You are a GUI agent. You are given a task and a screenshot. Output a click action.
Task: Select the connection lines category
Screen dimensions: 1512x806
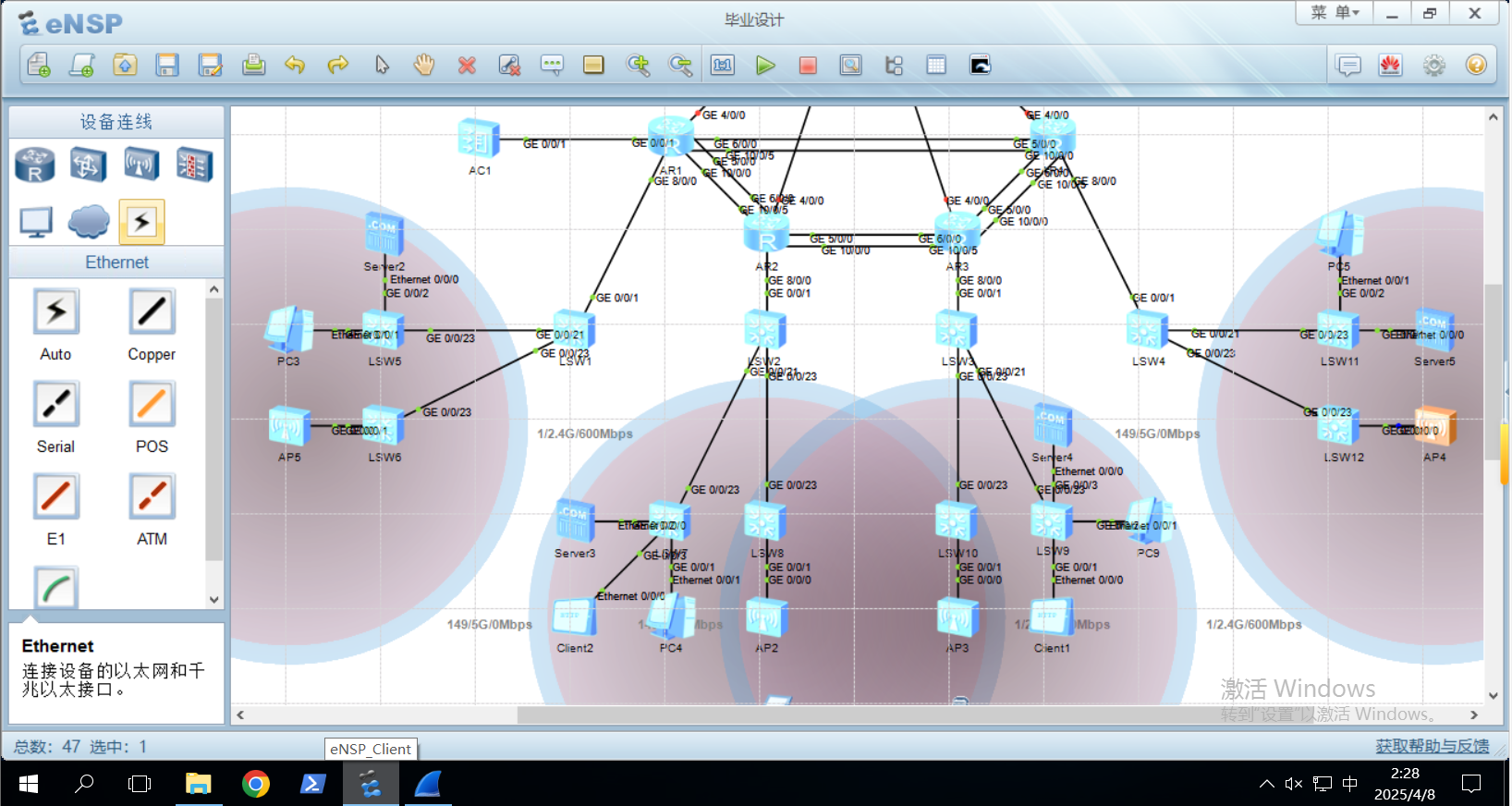[141, 222]
